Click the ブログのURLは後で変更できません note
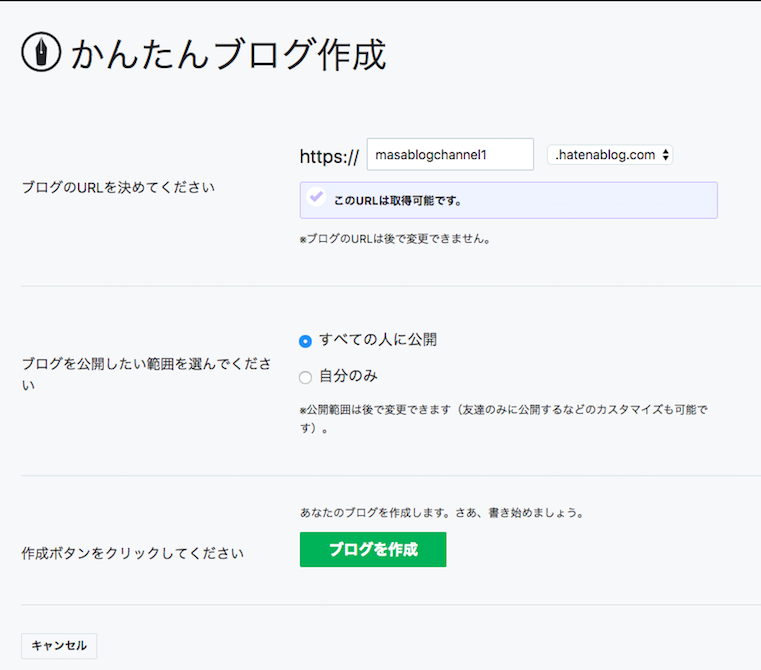This screenshot has width=761, height=670. pos(396,239)
